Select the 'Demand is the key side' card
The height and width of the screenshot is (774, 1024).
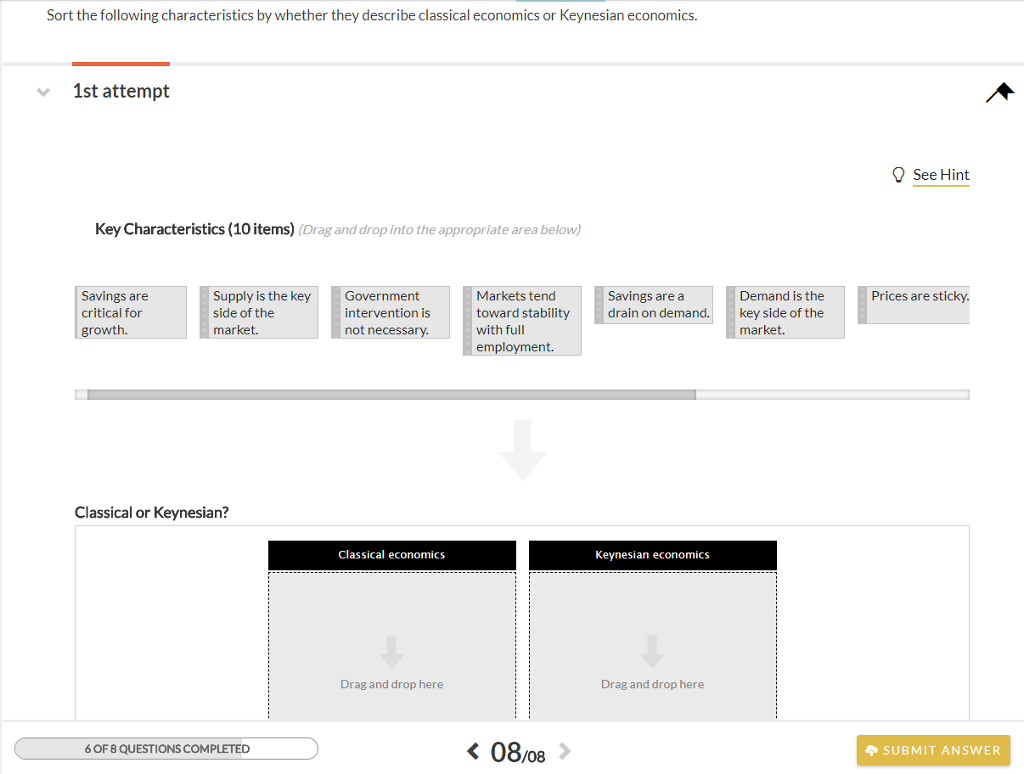(x=785, y=311)
